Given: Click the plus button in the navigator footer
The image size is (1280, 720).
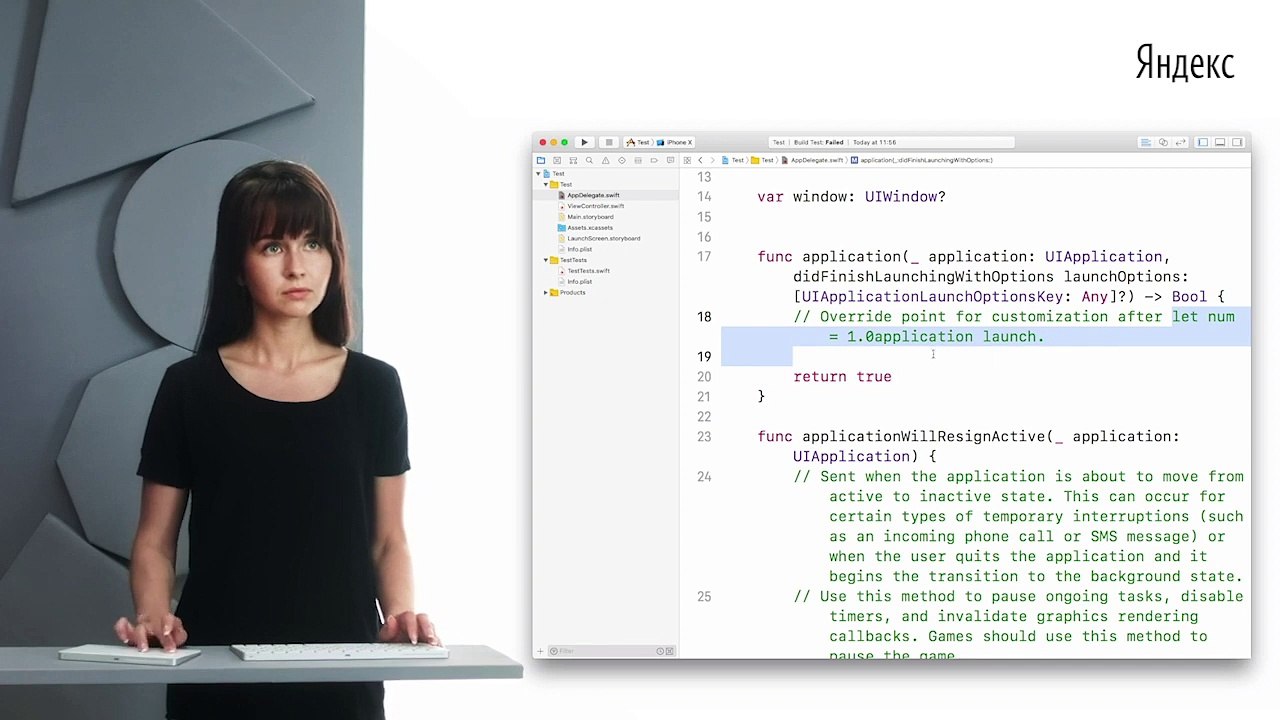Looking at the screenshot, I should (x=541, y=651).
